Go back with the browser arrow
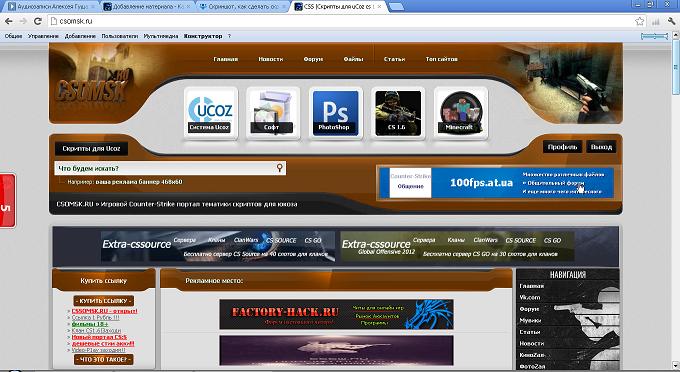 pyautogui.click(x=9, y=21)
